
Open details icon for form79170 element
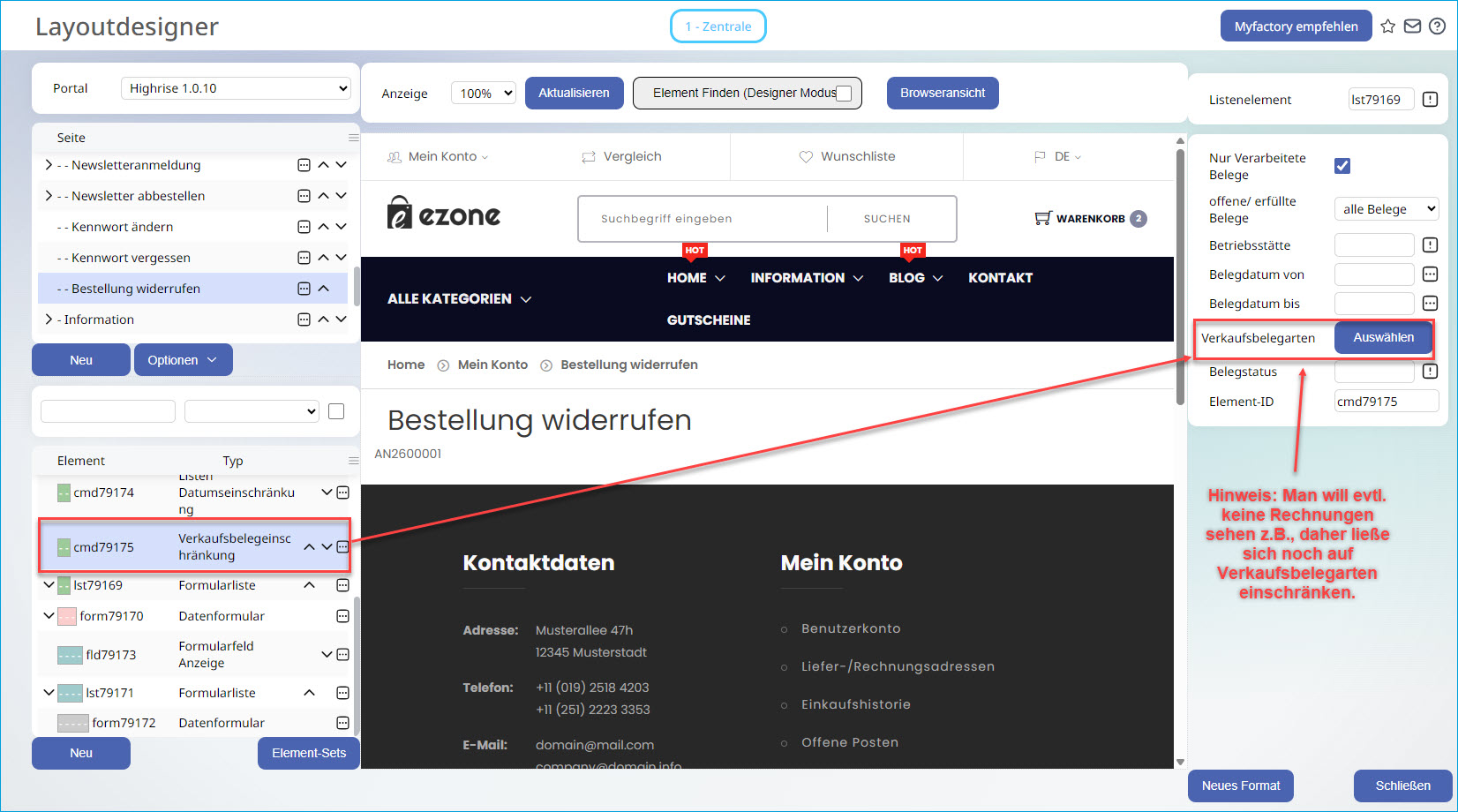pos(343,616)
